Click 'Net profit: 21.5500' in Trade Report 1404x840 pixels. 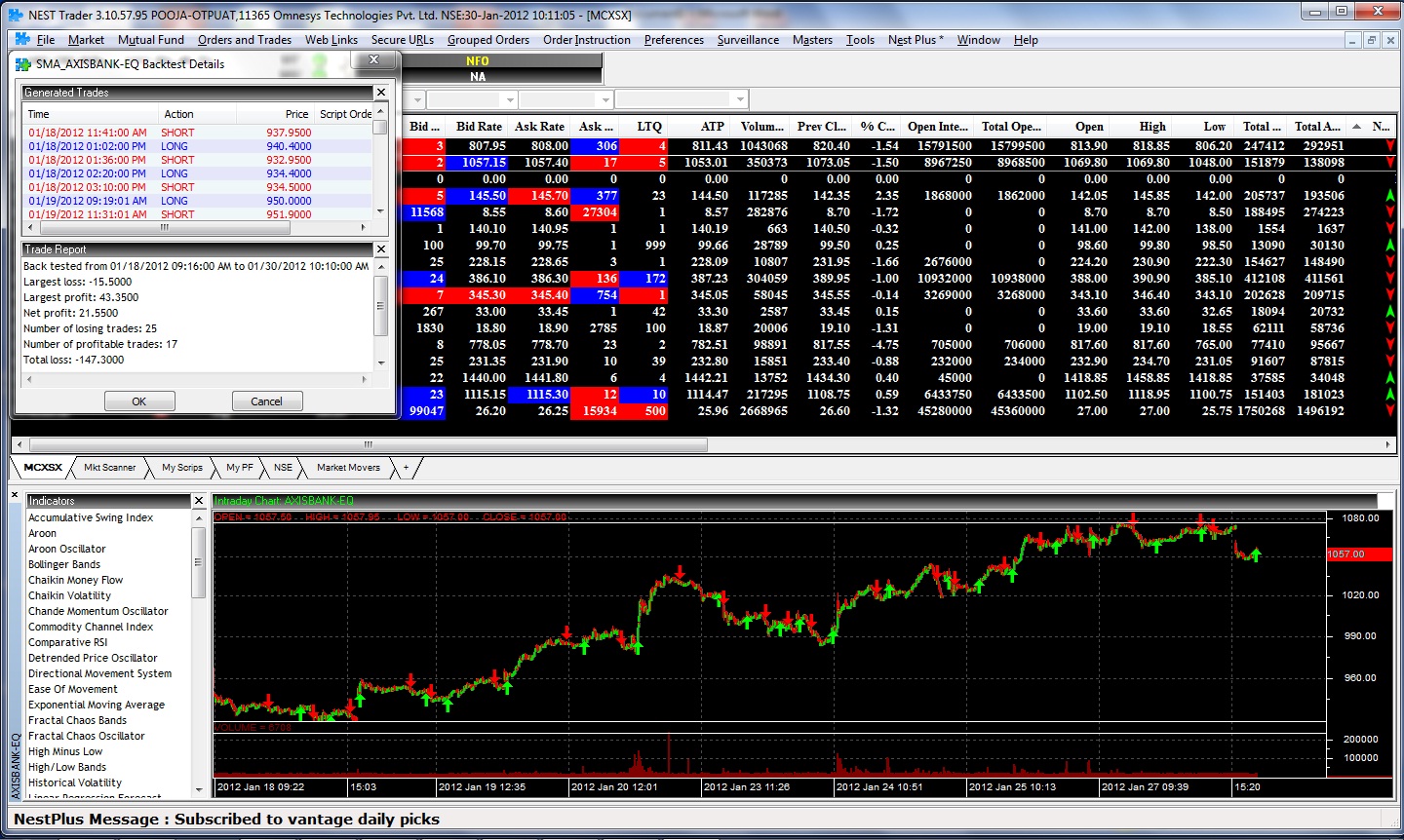click(x=70, y=313)
